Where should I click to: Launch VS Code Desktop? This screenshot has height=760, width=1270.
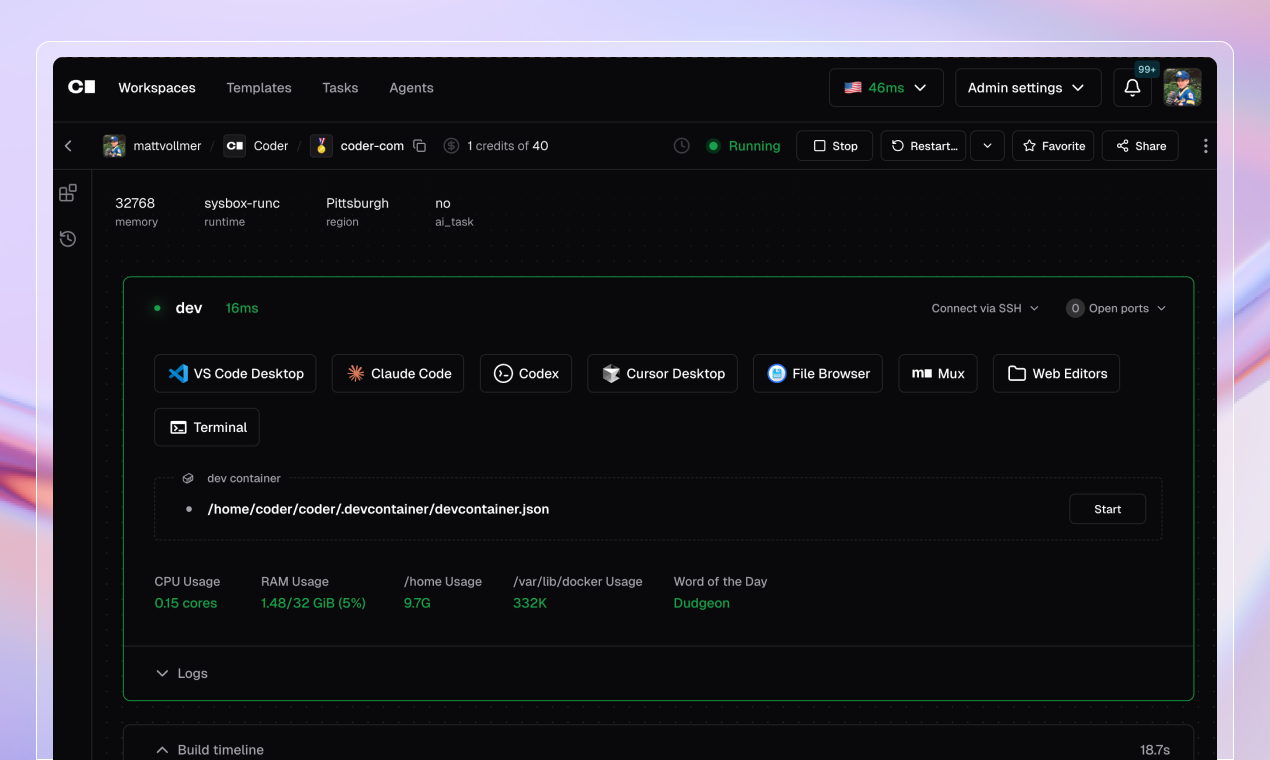(x=236, y=373)
